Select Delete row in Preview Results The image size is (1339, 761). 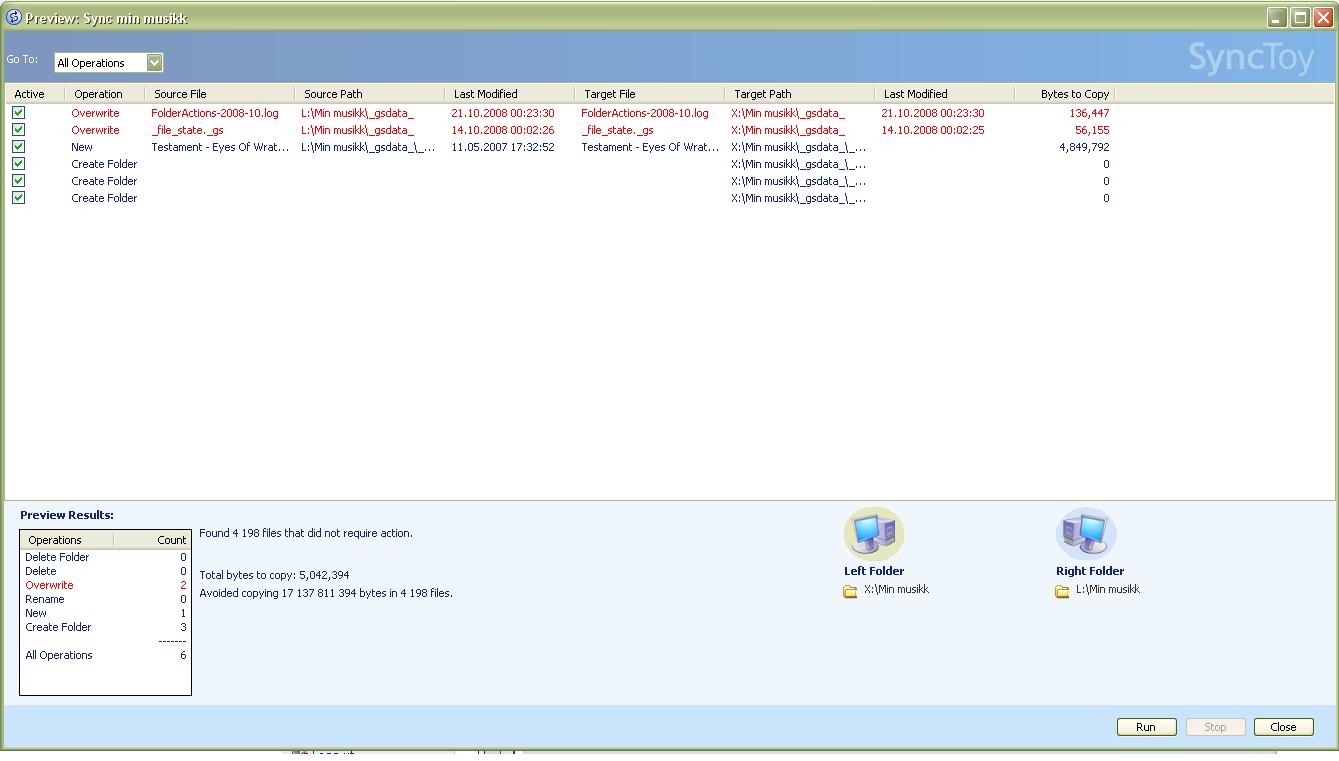105,571
